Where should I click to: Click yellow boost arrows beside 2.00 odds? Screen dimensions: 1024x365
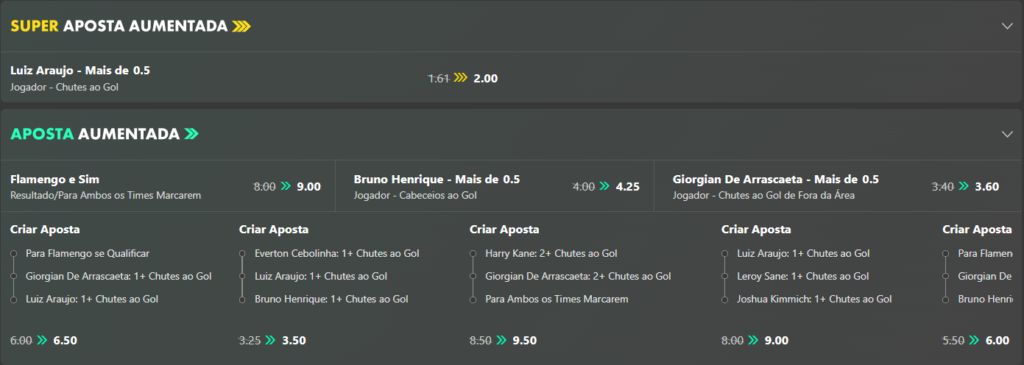(x=461, y=78)
